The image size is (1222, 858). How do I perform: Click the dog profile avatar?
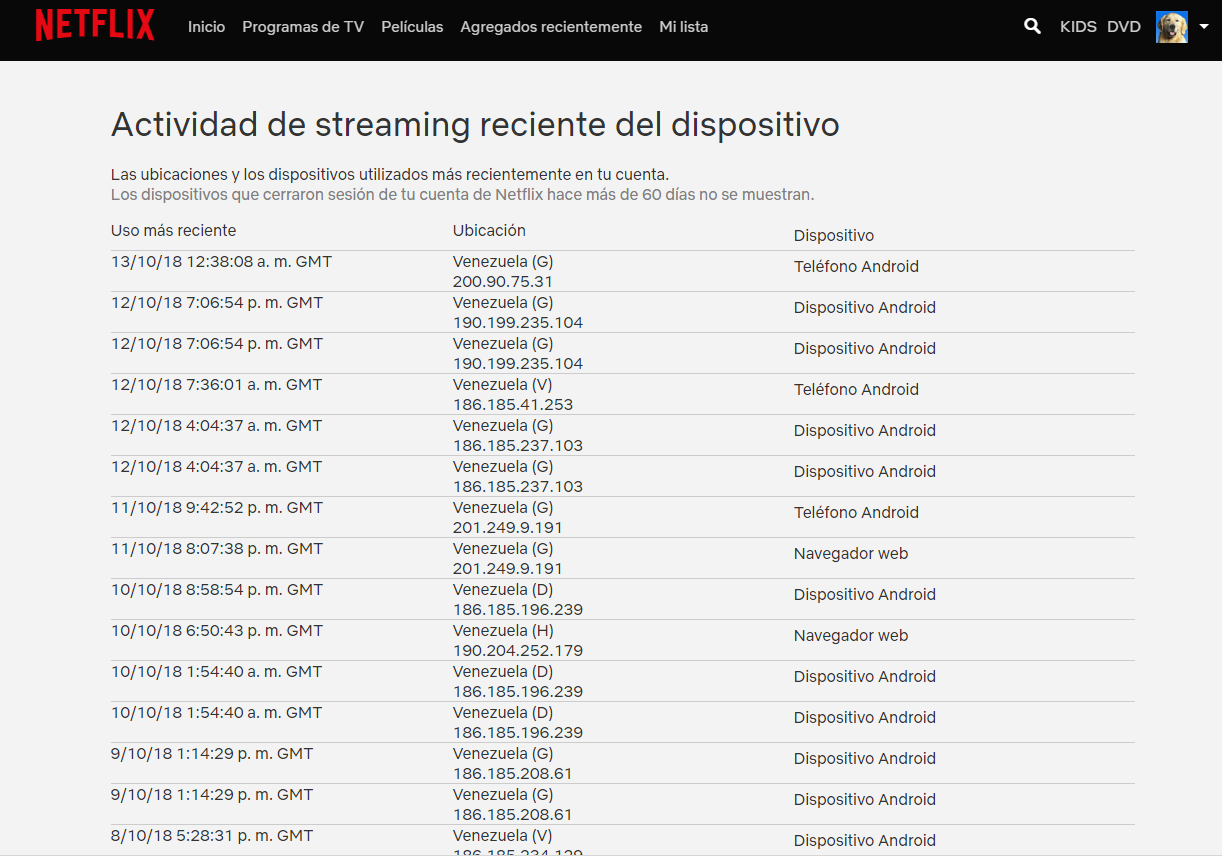point(1171,27)
